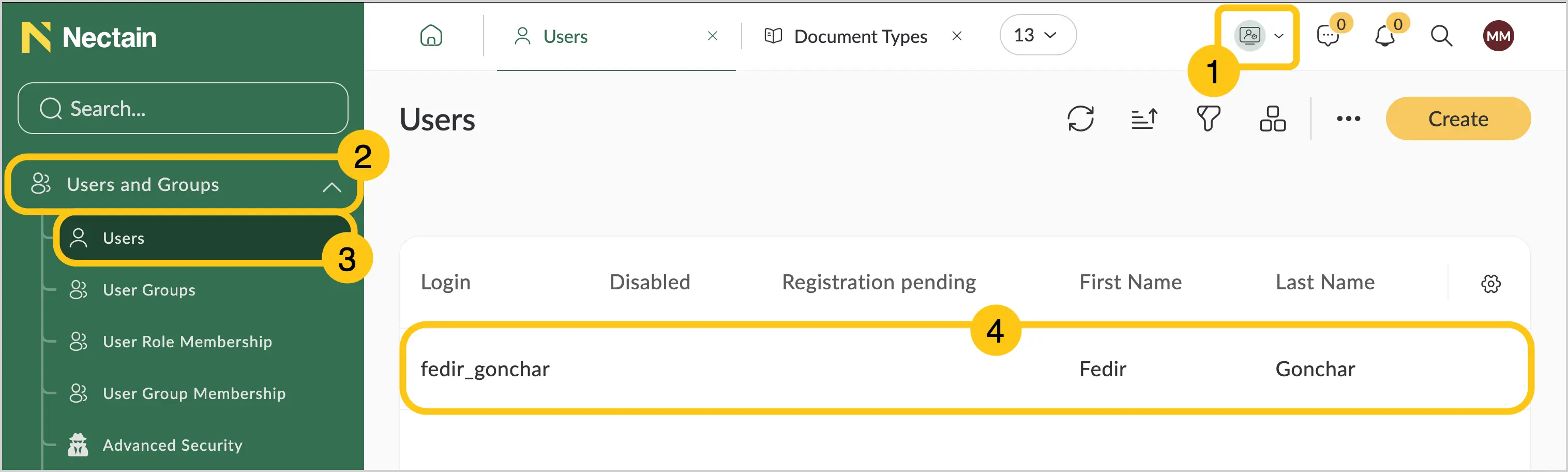1568x472 pixels.
Task: Open the chat messages icon
Action: [1327, 35]
